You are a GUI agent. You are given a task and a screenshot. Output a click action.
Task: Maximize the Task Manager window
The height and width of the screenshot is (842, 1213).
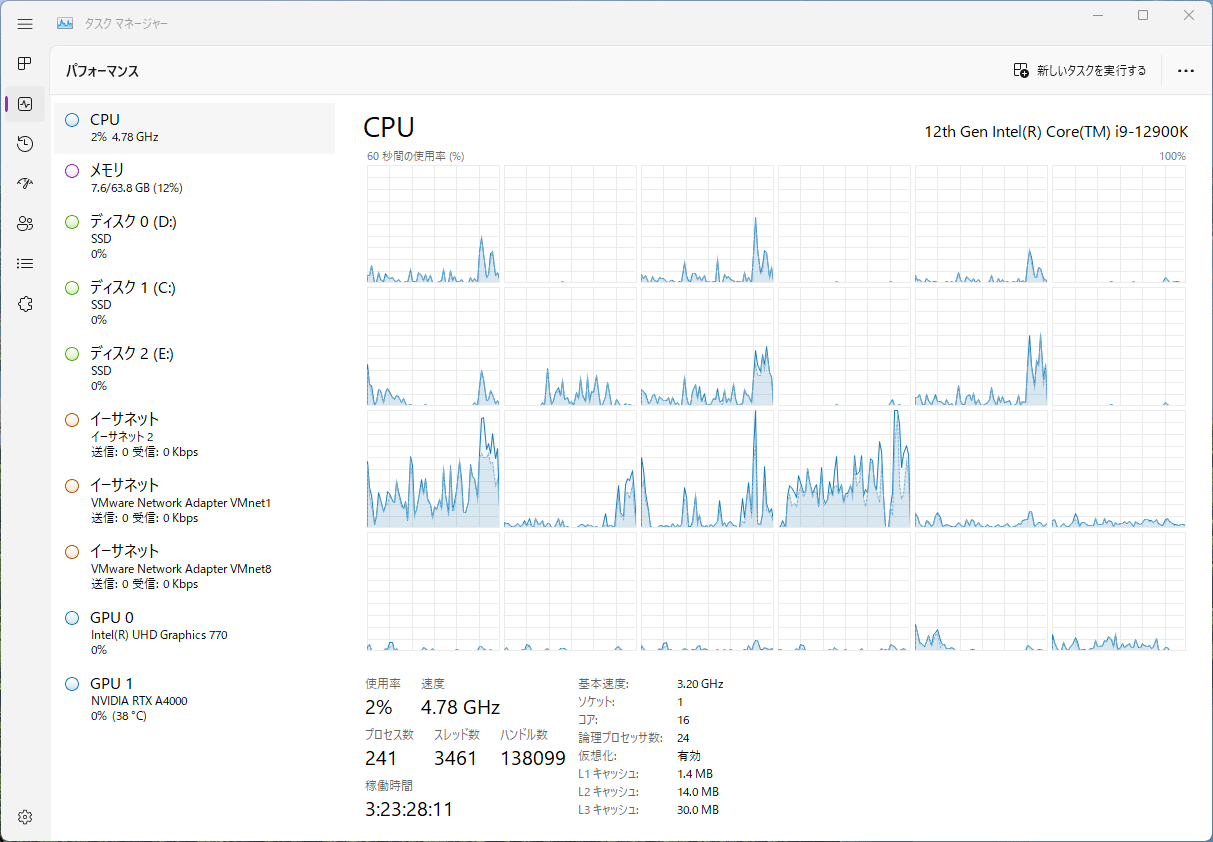(1143, 15)
